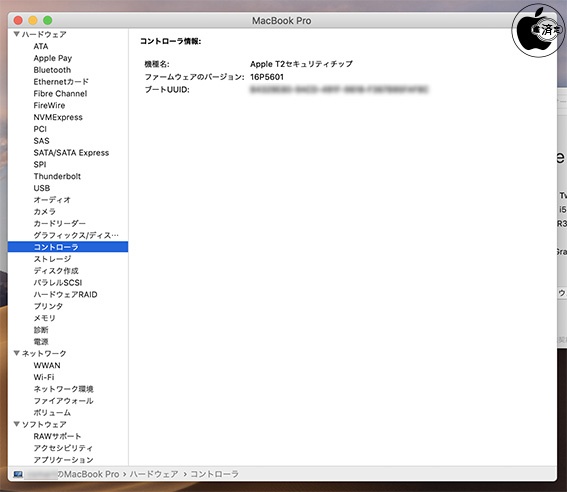Select オーディオ in the sidebar

pos(52,200)
